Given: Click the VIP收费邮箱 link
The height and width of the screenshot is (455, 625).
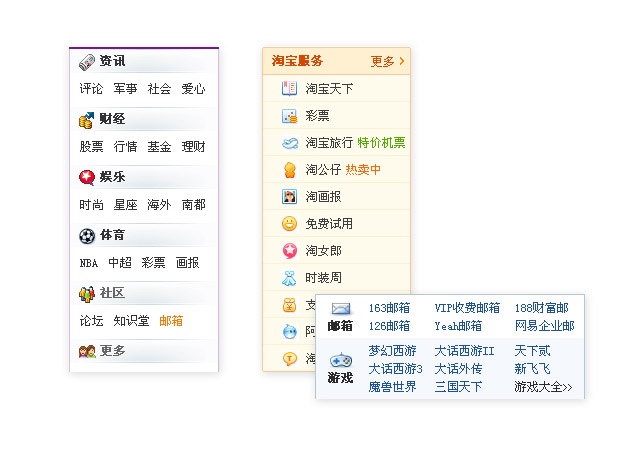Looking at the screenshot, I should (x=467, y=308).
